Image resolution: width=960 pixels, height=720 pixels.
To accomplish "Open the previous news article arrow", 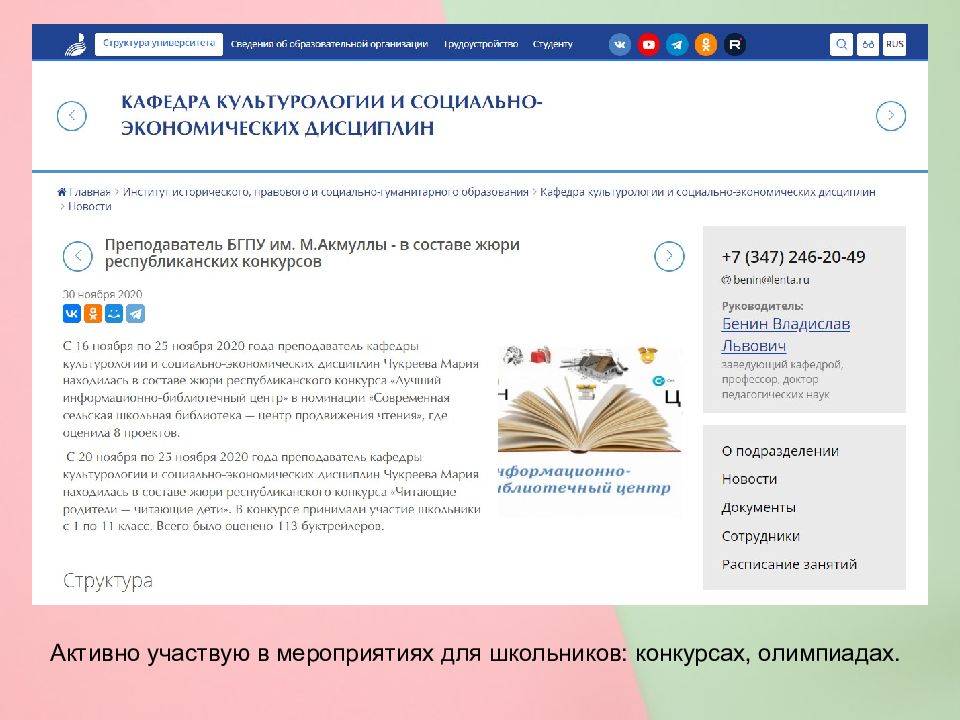I will 78,256.
